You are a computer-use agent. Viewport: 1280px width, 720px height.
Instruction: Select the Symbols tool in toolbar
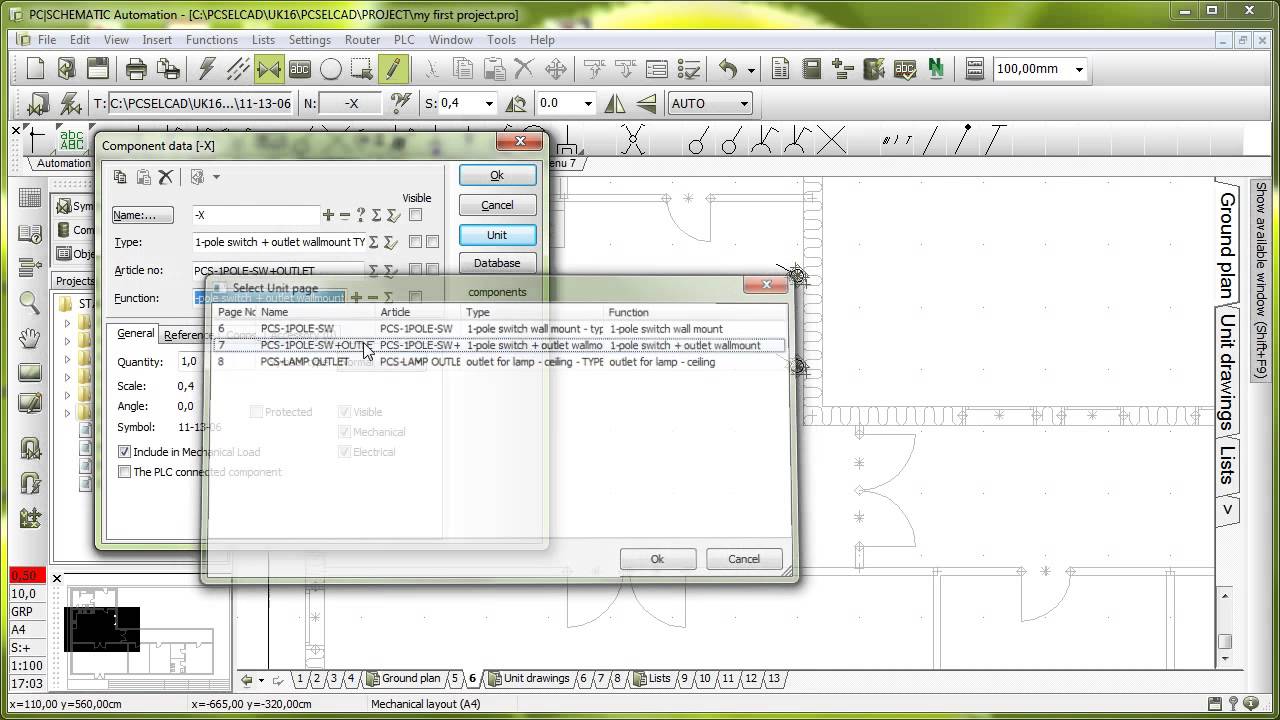268,69
